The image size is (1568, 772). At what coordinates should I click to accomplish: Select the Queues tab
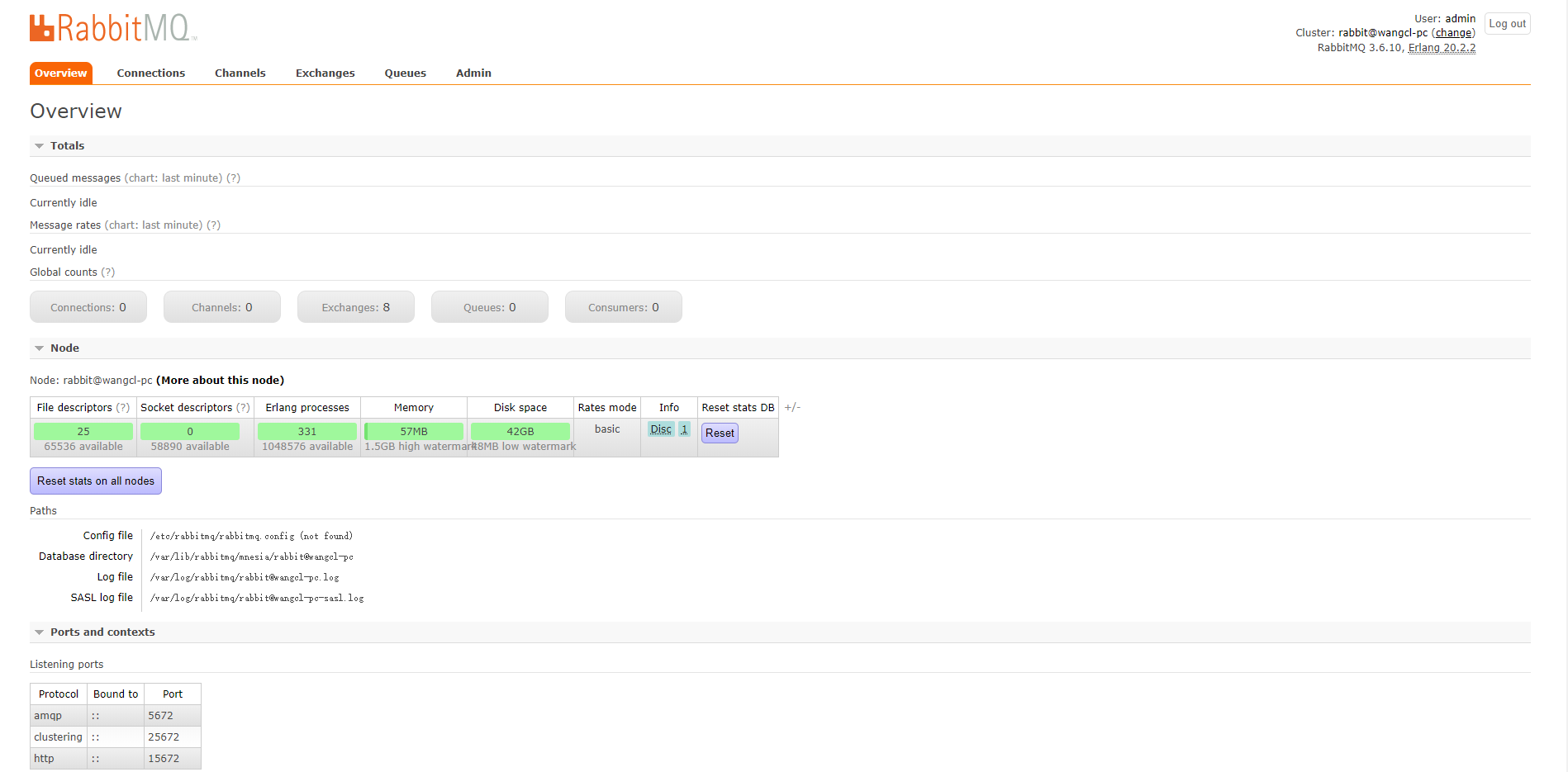click(x=406, y=73)
